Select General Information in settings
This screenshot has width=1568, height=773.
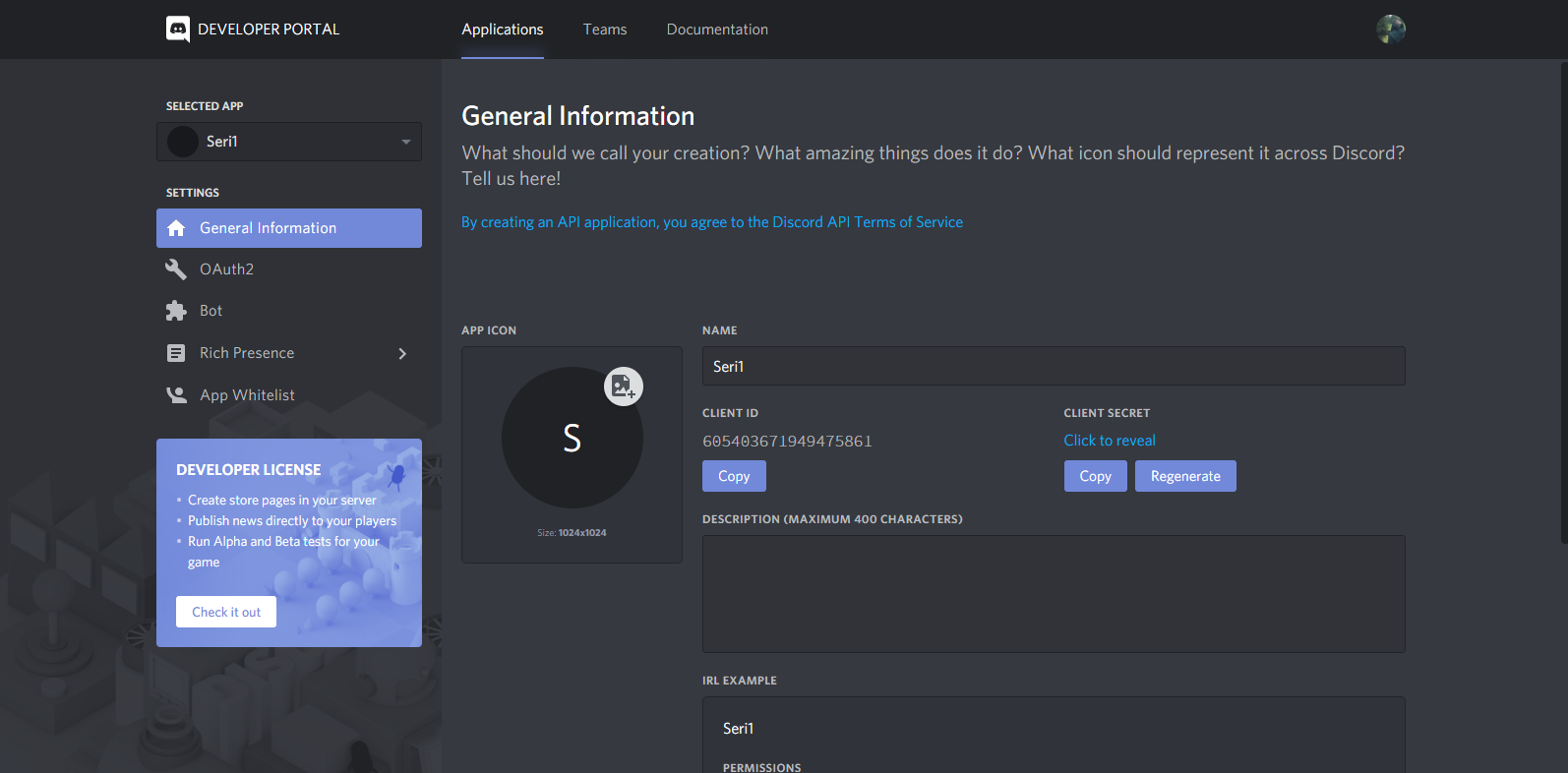289,228
